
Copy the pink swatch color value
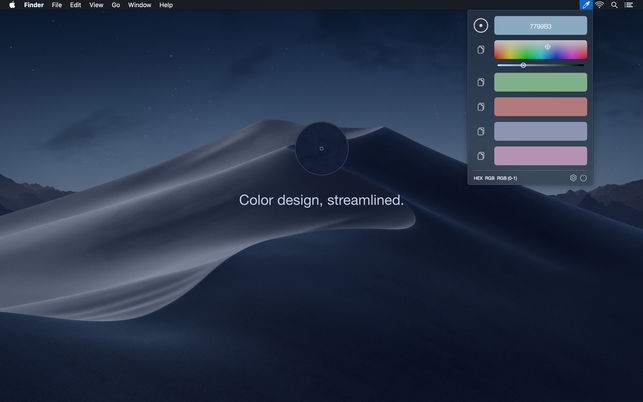tap(481, 156)
